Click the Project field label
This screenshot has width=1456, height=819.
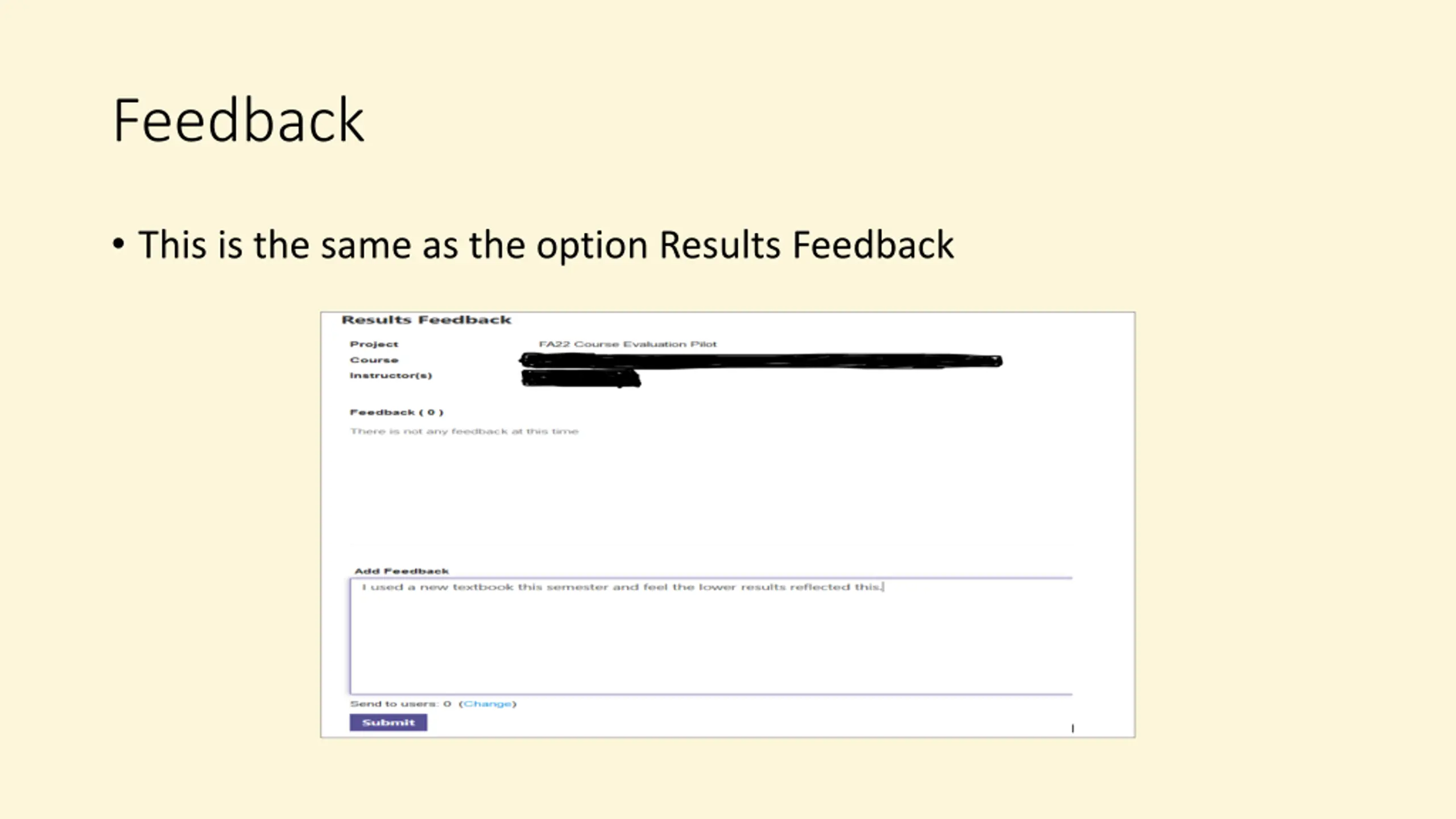tap(374, 344)
